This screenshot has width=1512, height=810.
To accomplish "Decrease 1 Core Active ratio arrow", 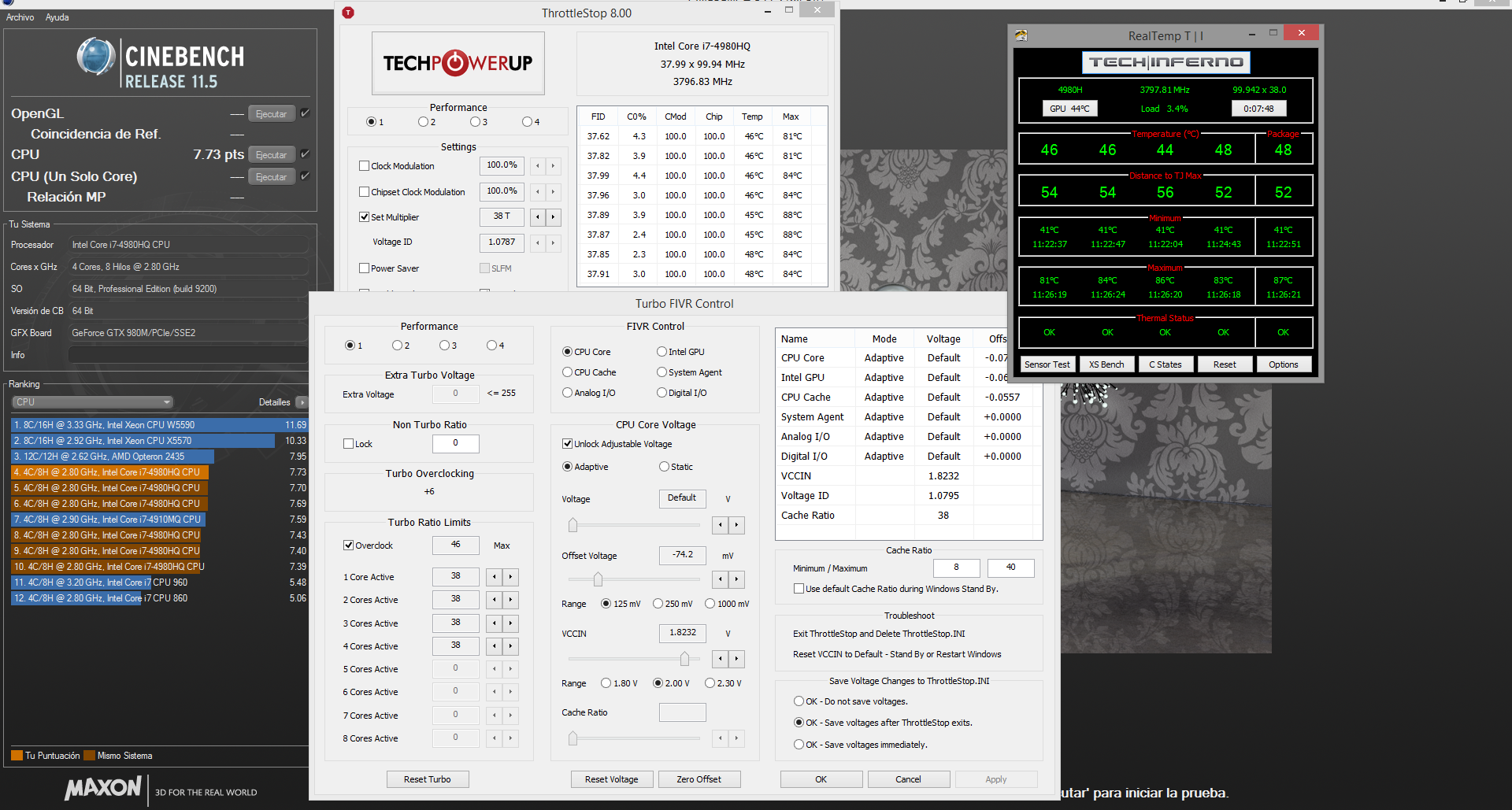I will point(495,577).
